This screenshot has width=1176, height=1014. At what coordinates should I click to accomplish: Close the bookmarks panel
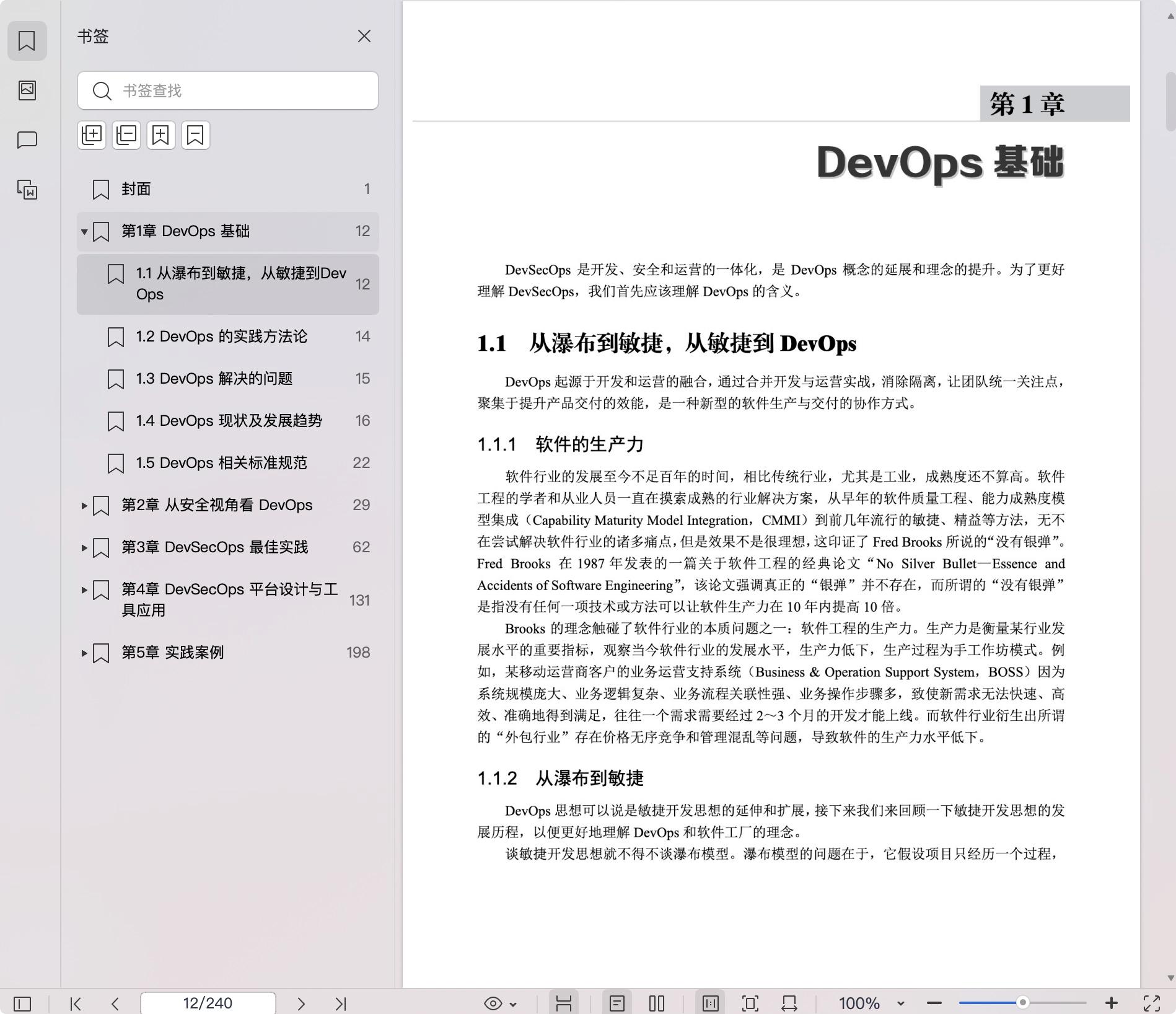point(364,37)
